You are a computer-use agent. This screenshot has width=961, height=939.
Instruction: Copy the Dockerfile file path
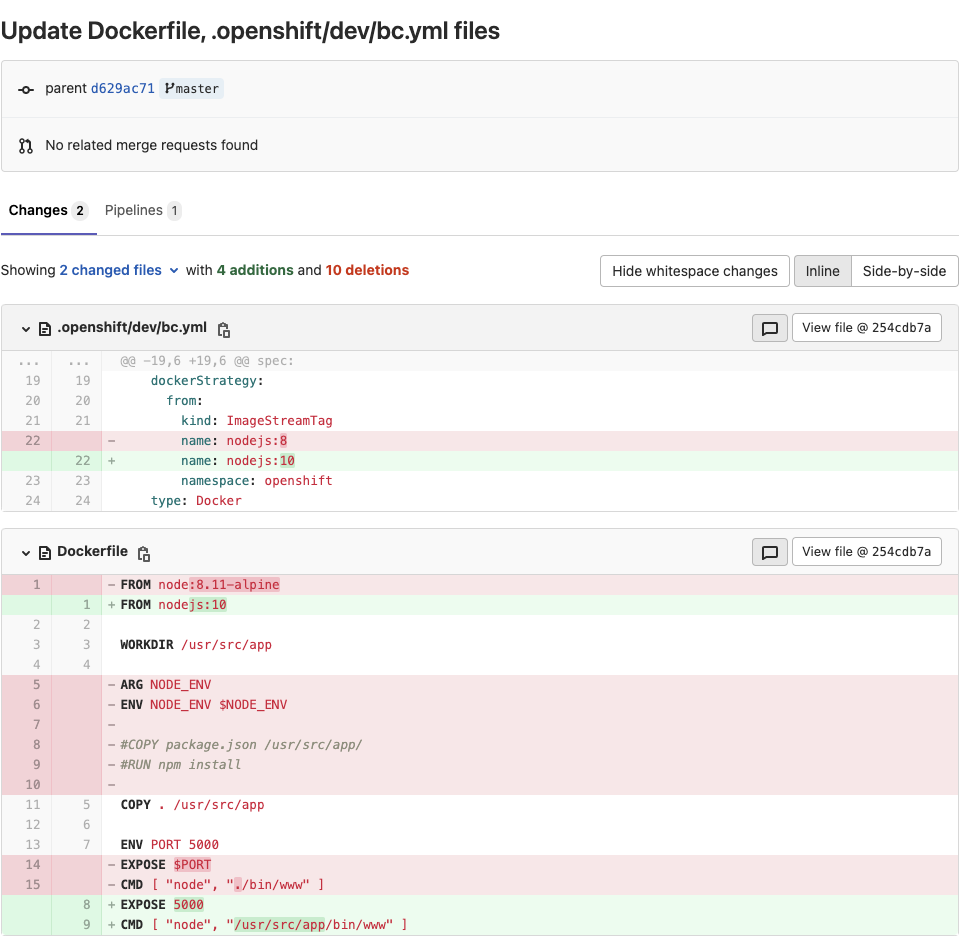(144, 553)
